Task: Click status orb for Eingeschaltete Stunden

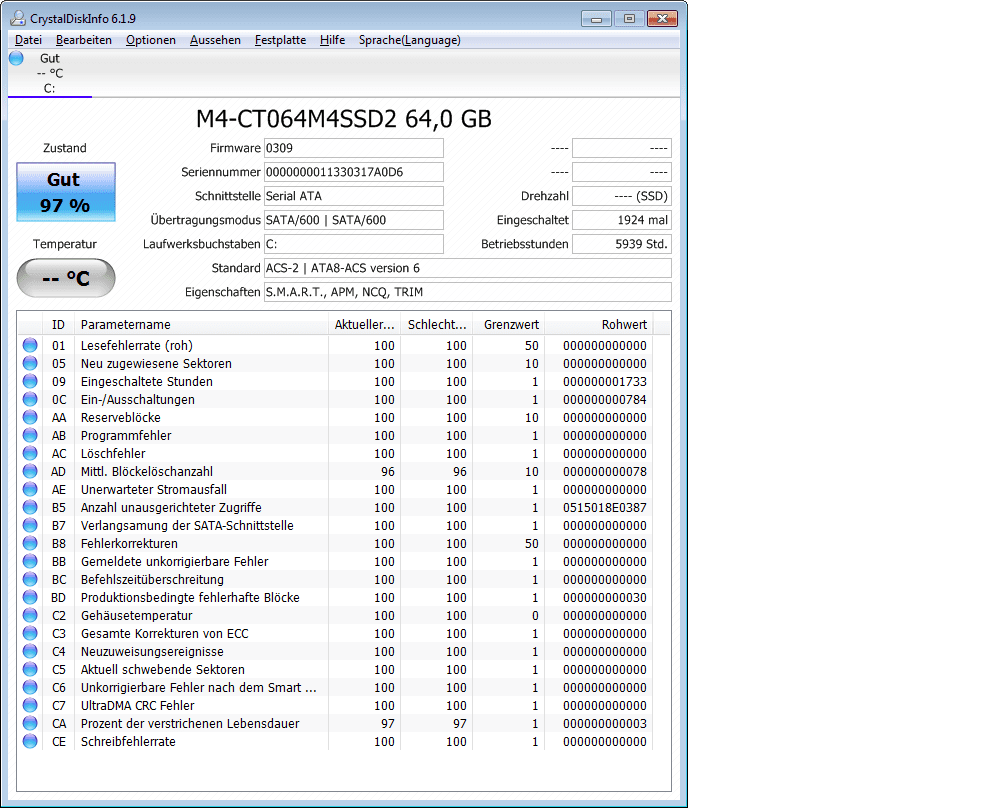Action: [x=30, y=381]
